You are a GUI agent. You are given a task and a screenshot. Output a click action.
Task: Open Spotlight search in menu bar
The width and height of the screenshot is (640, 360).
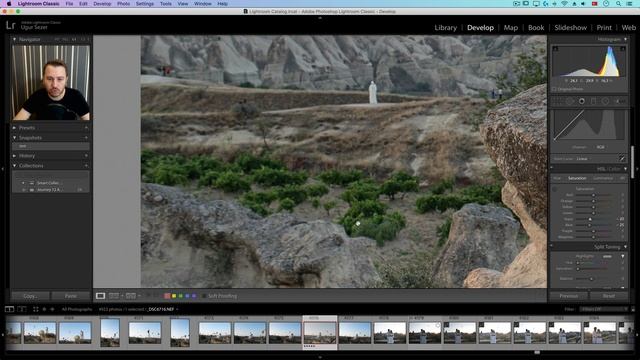coord(618,4)
